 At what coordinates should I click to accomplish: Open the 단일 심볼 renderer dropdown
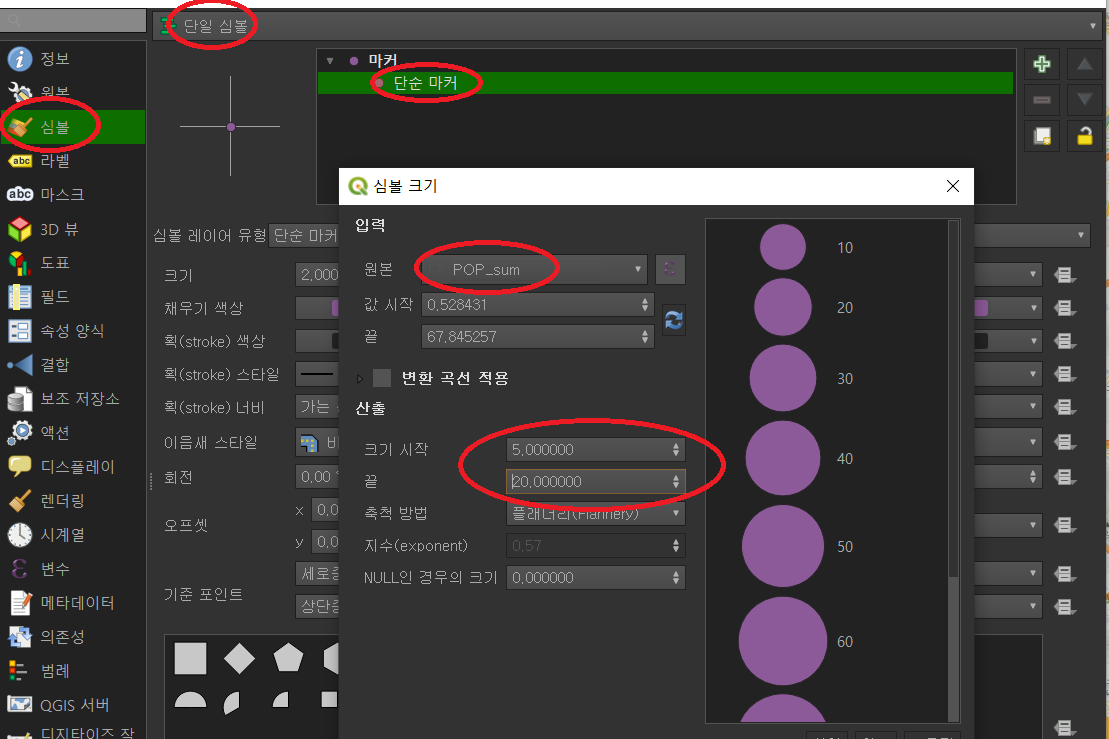(627, 26)
